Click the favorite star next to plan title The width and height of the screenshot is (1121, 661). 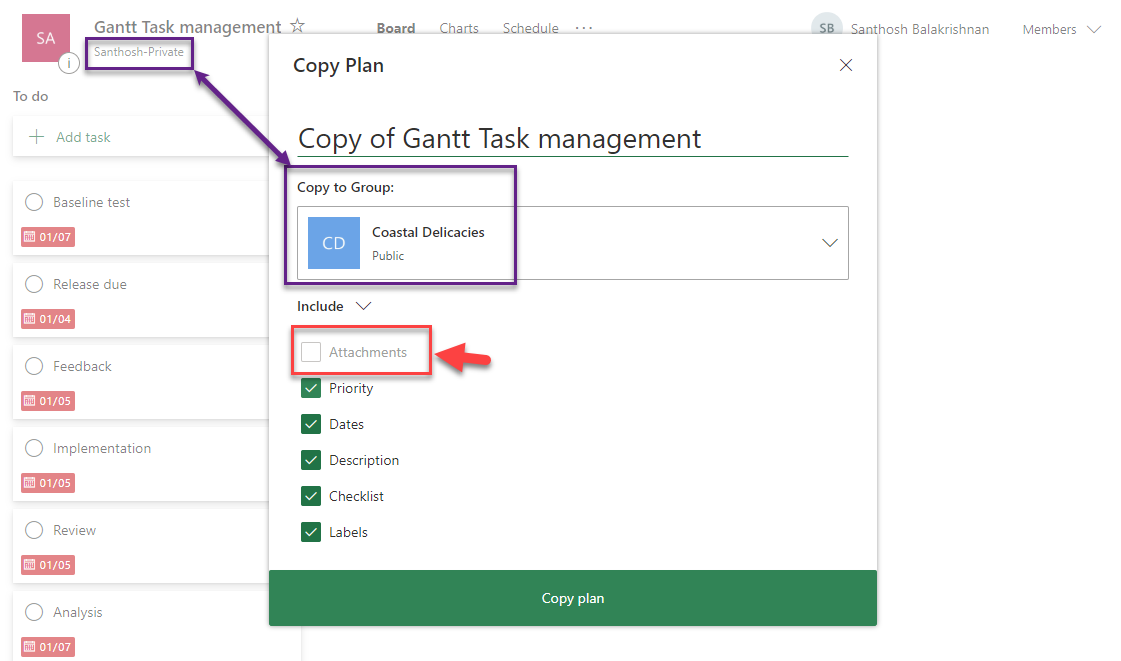pos(297,27)
